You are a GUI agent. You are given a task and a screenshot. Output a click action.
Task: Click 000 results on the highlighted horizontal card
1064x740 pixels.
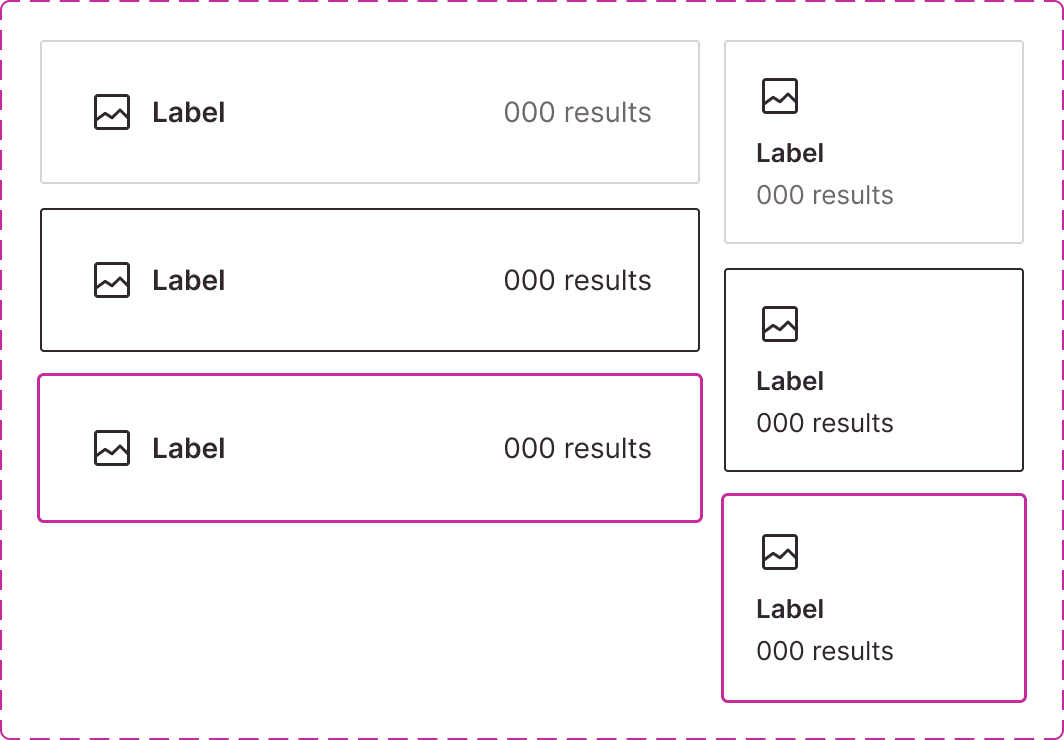coord(577,448)
